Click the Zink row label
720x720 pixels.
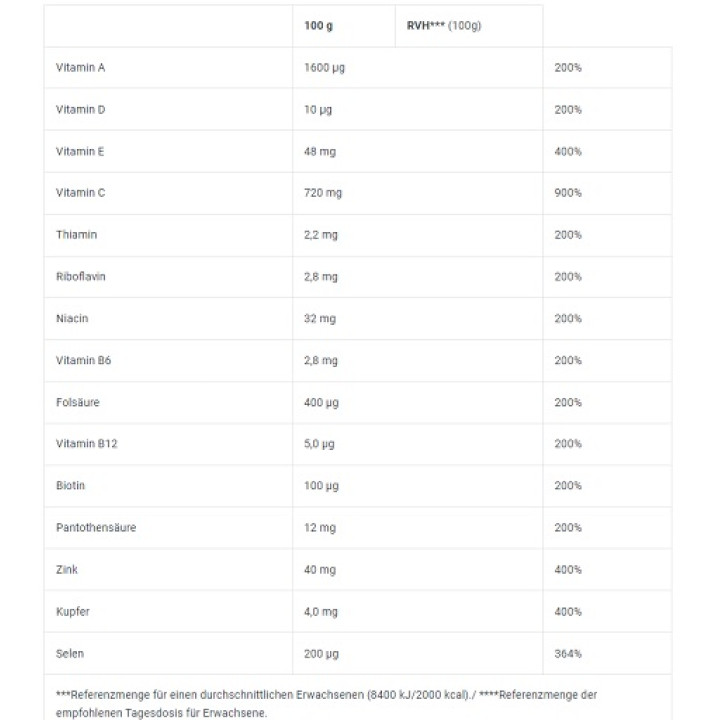(x=67, y=570)
